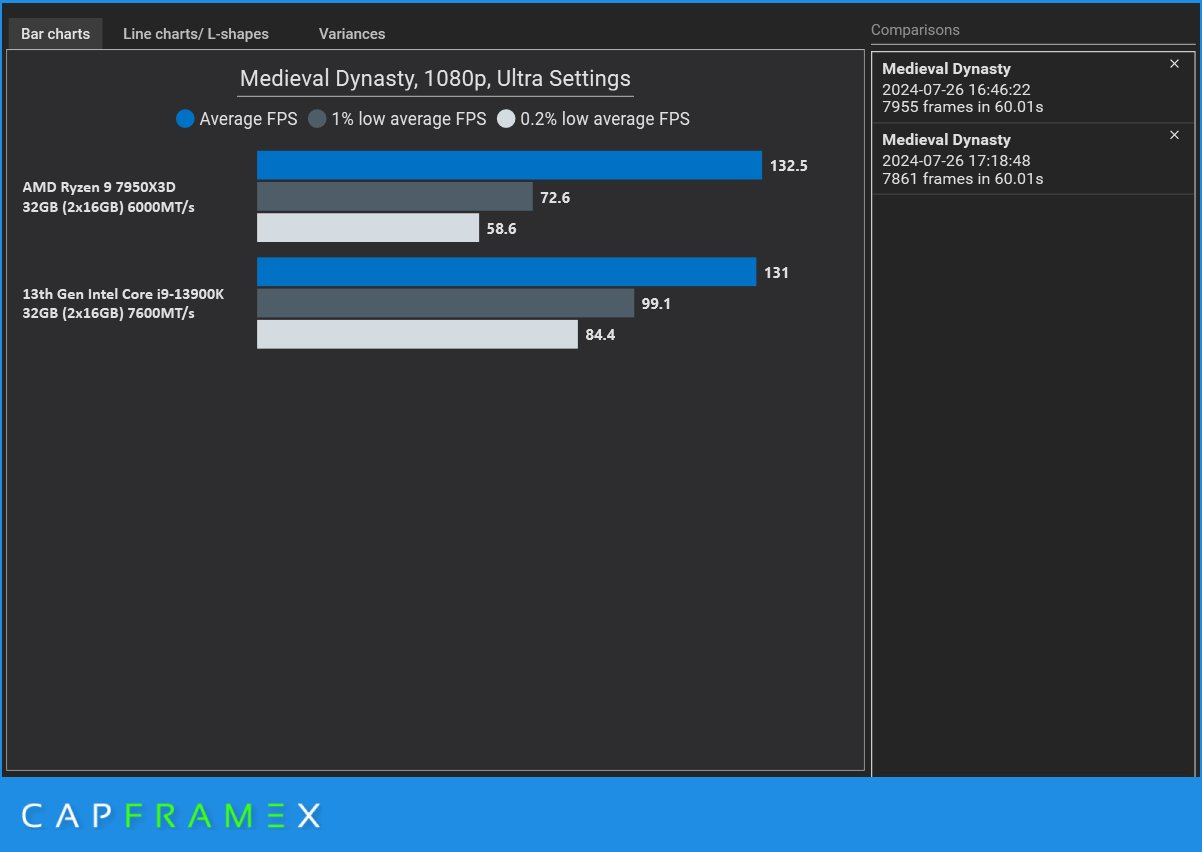
Task: Click the 2024-07-26 17:18:48 timestamp
Action: 956,160
